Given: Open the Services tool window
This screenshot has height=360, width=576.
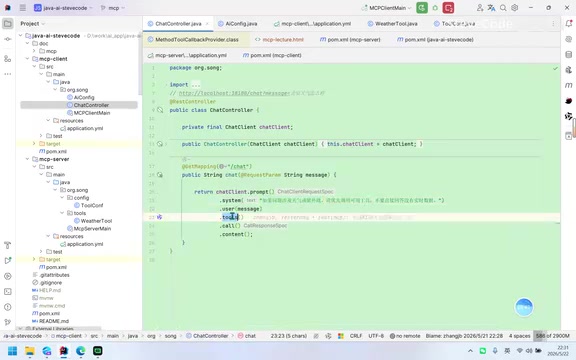Looking at the screenshot, I should point(7,276).
